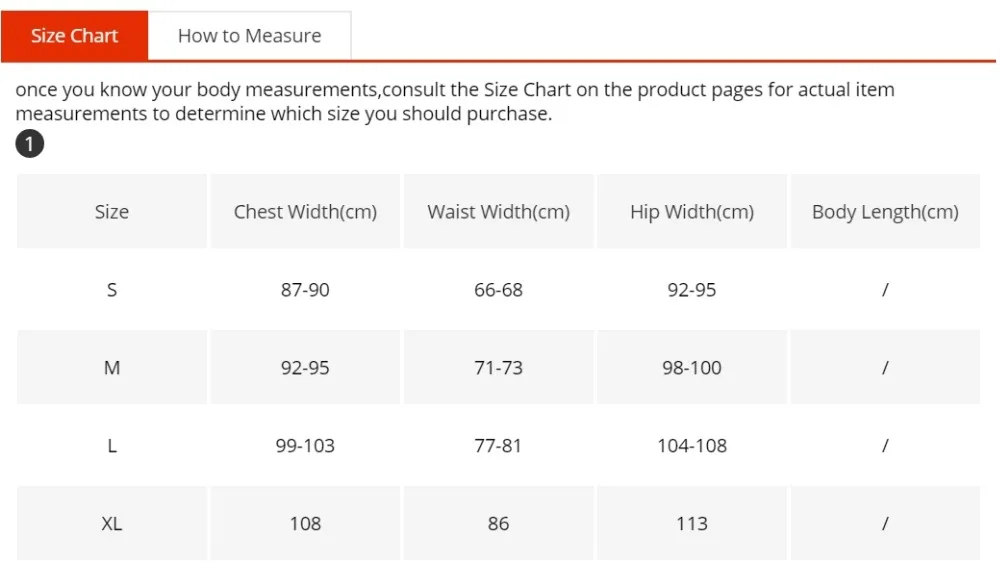Click the Hip Width(cm) header cell
This screenshot has width=1000, height=562.
(692, 211)
